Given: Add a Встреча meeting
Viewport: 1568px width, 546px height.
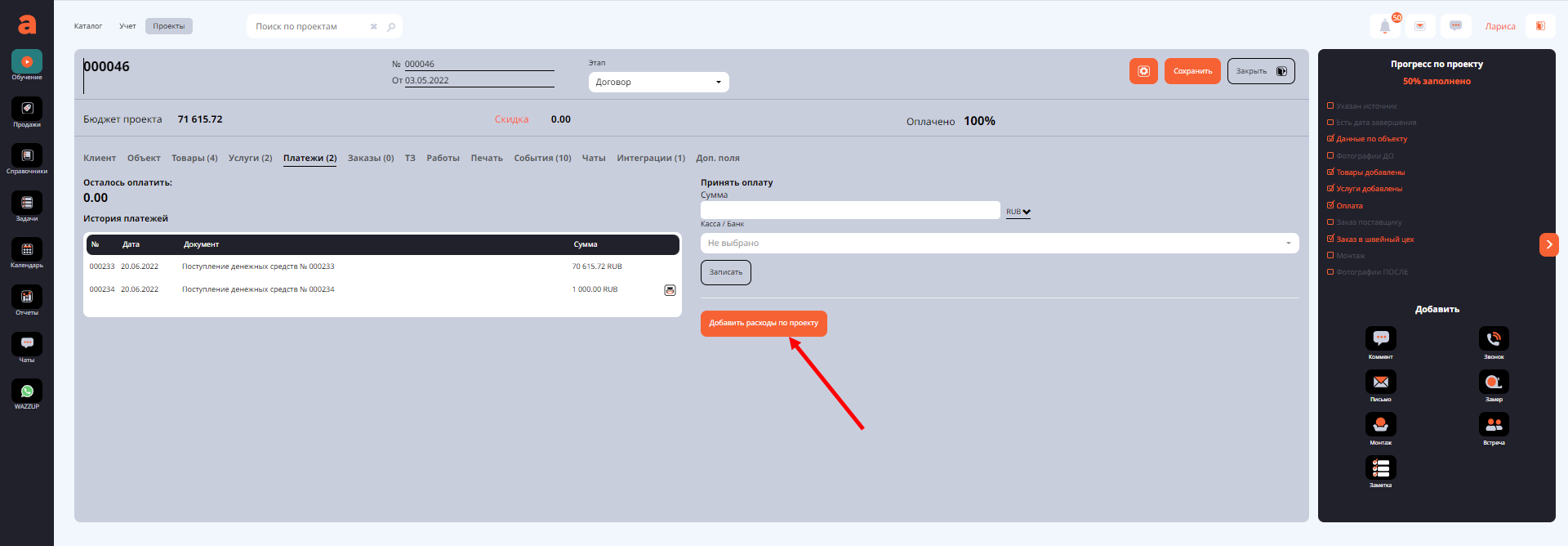Looking at the screenshot, I should point(1494,424).
